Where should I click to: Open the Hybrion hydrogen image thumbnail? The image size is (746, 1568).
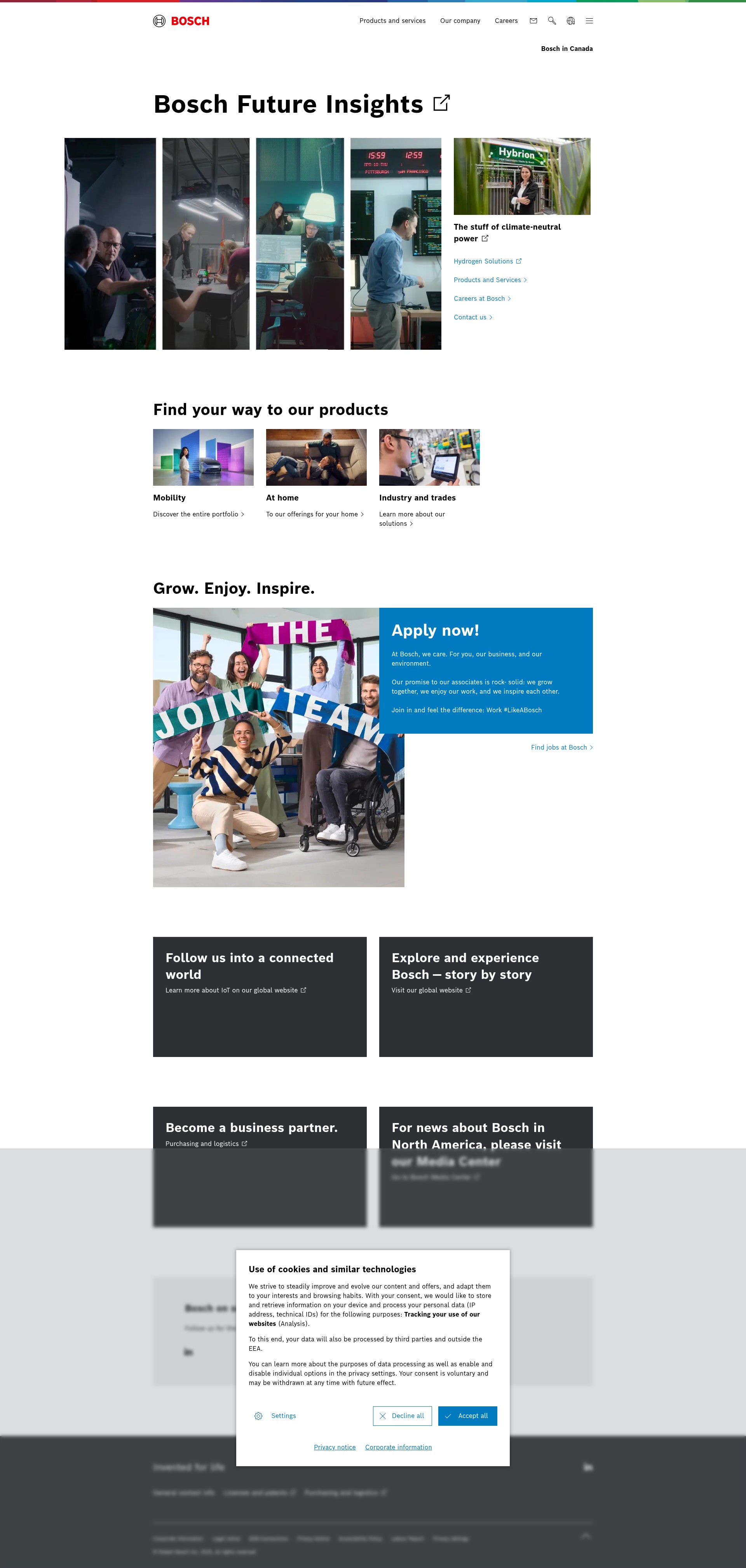(x=522, y=176)
